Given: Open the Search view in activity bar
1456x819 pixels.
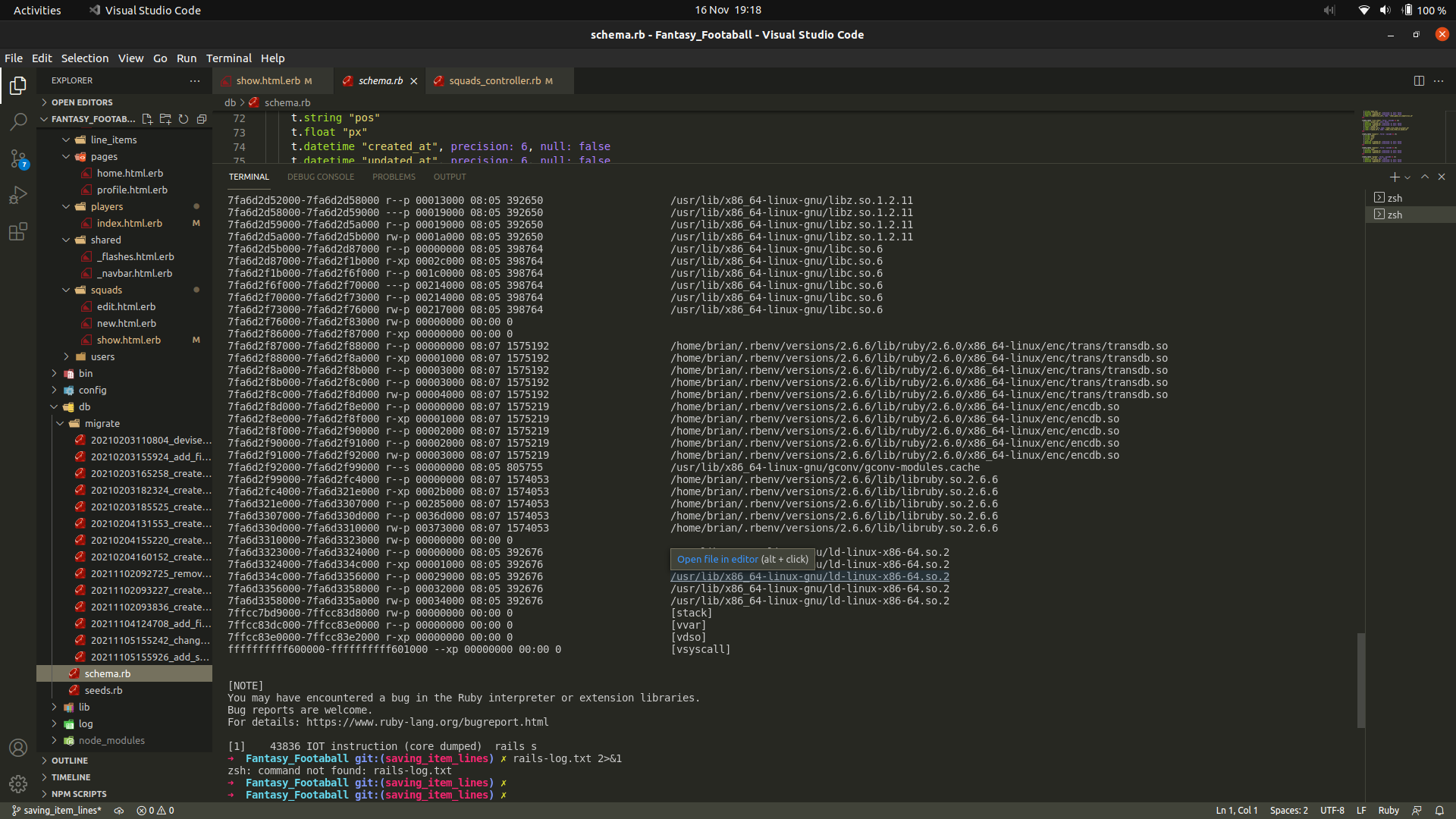Looking at the screenshot, I should 18,121.
